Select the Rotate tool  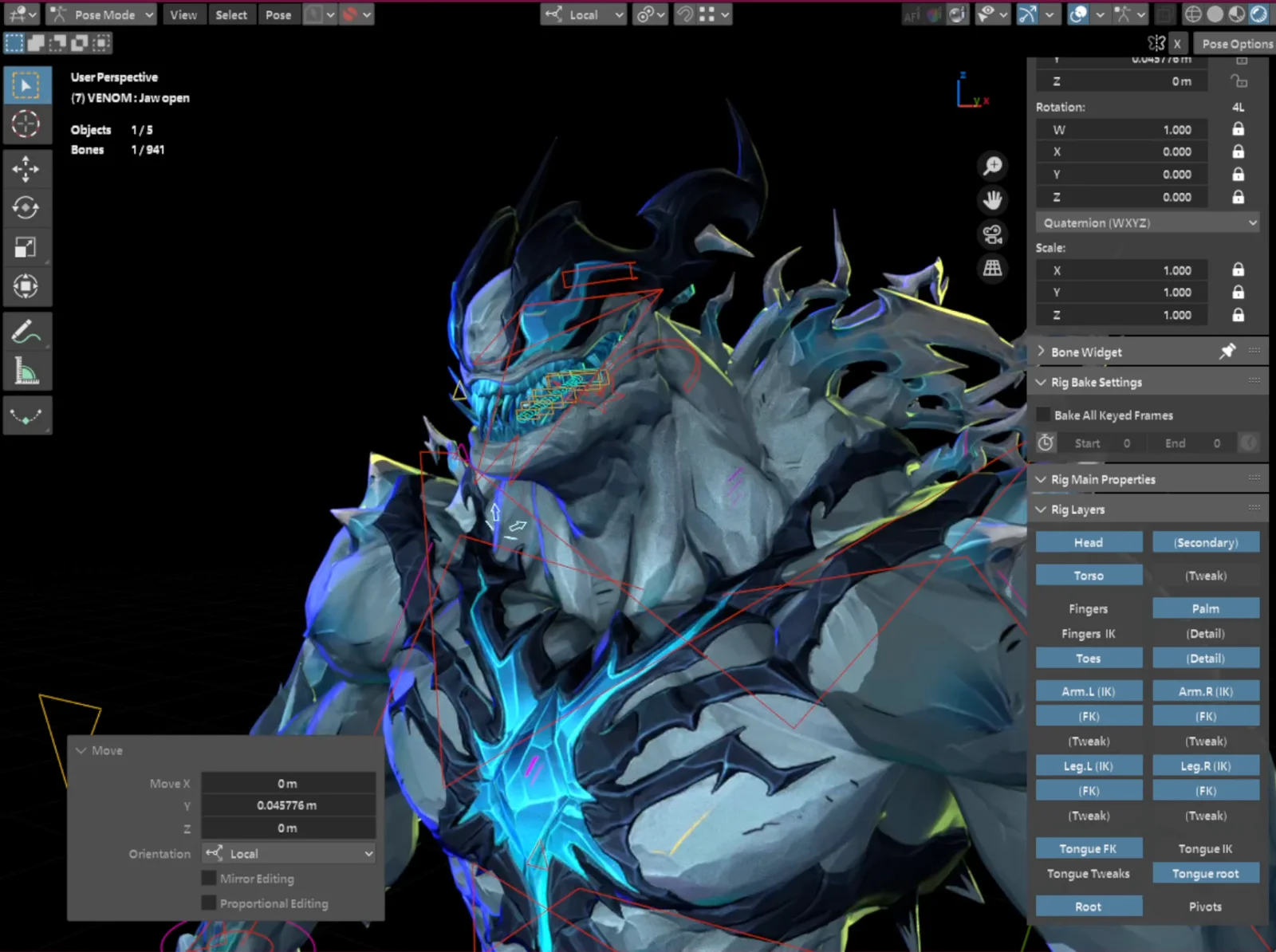(x=27, y=207)
